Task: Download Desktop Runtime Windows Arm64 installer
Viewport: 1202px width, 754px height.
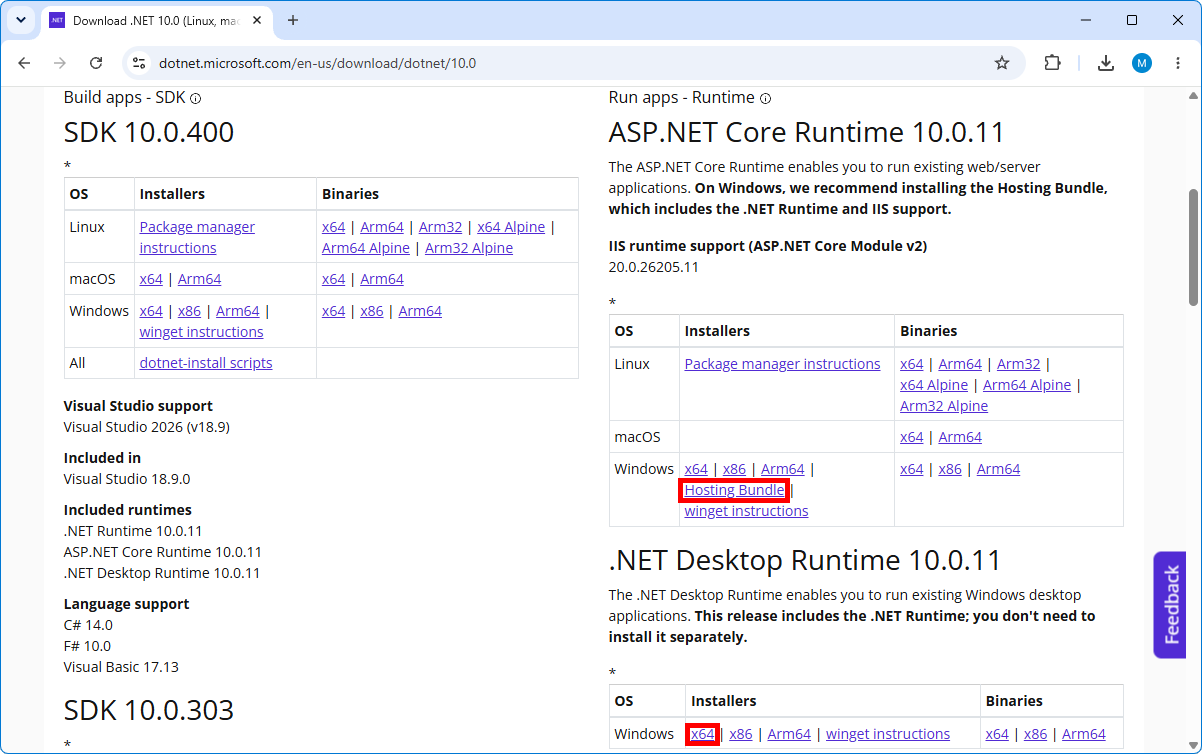Action: [x=789, y=734]
